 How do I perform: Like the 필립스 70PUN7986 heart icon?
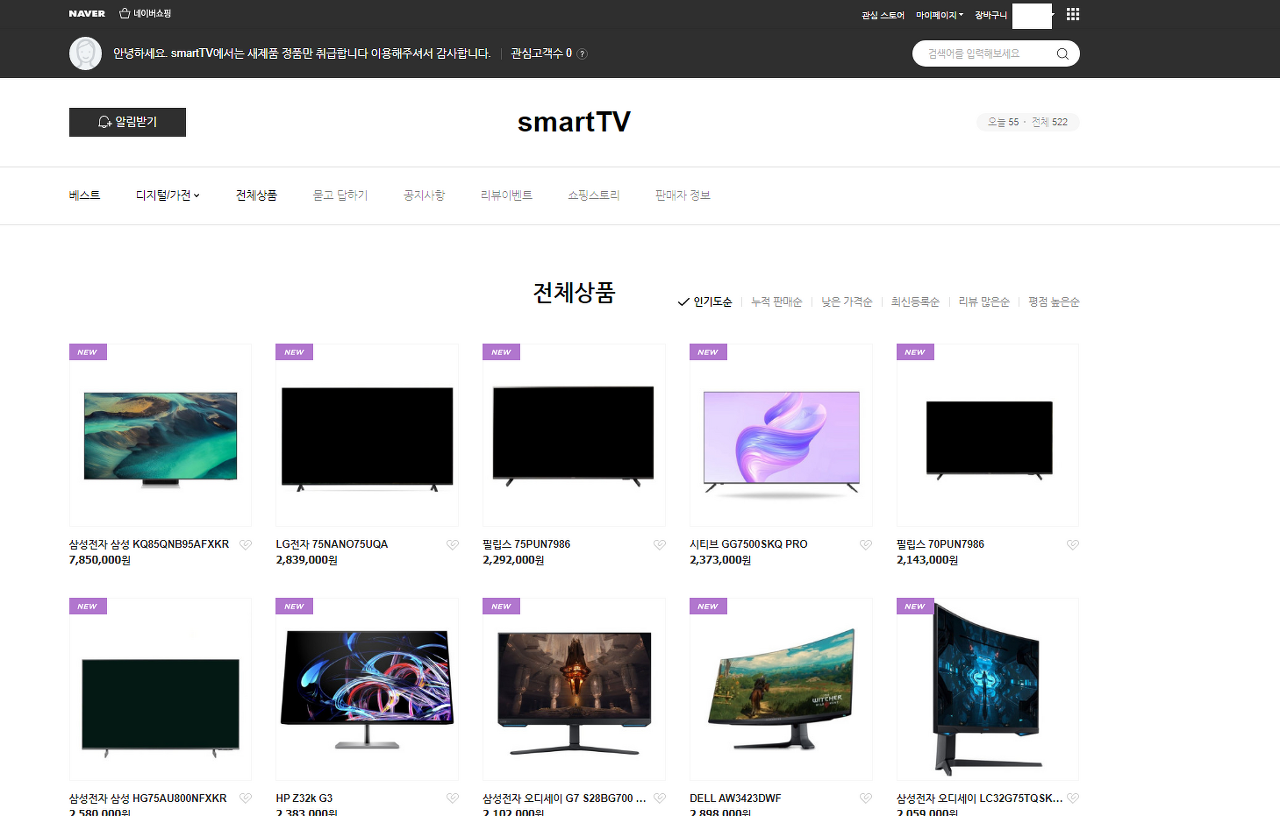coord(1073,545)
